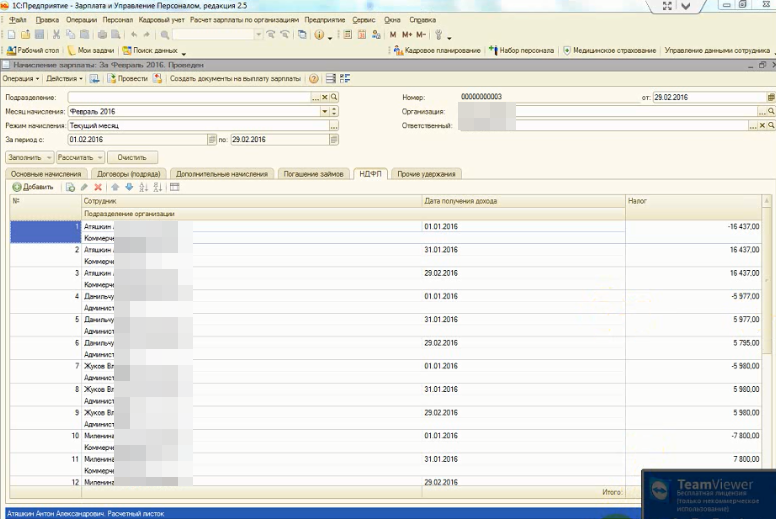
Task: Open calendar picker next to document date
Action: tap(770, 98)
